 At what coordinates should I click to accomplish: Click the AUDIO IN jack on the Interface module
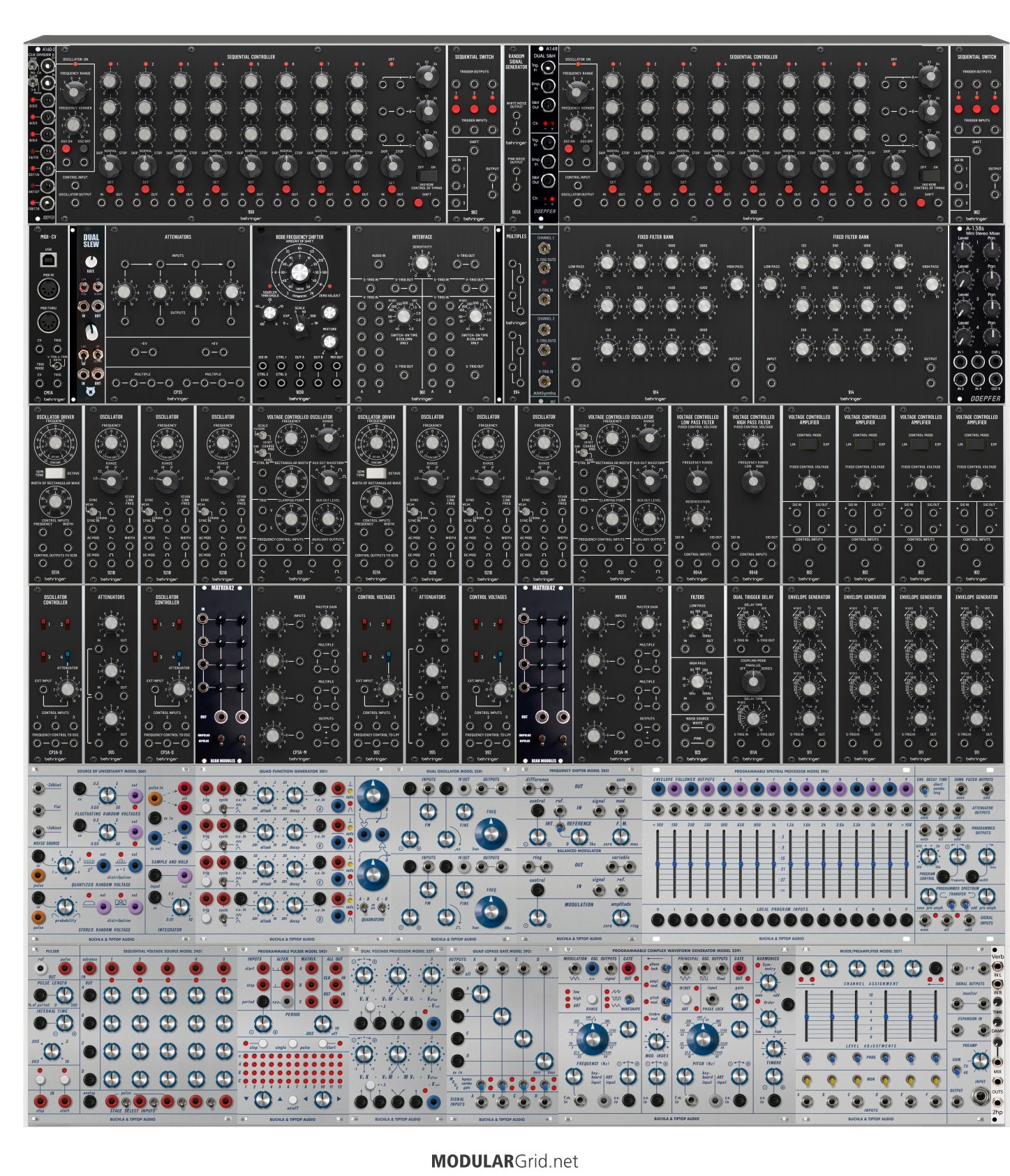point(379,265)
